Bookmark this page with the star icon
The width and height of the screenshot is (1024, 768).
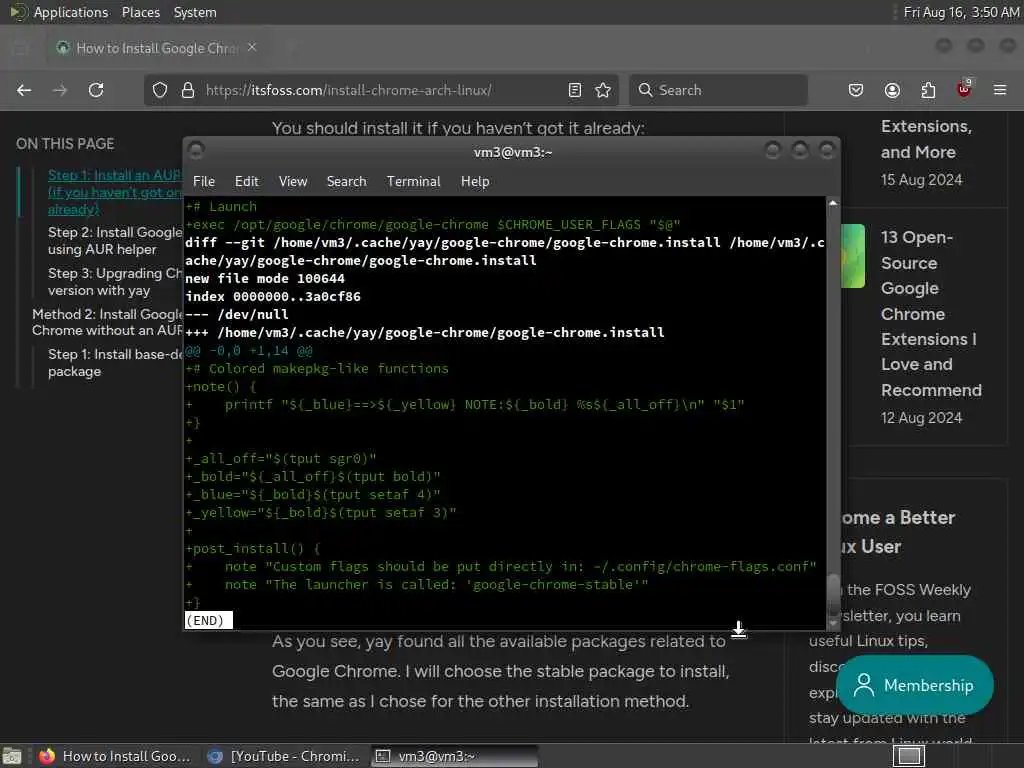tap(603, 90)
